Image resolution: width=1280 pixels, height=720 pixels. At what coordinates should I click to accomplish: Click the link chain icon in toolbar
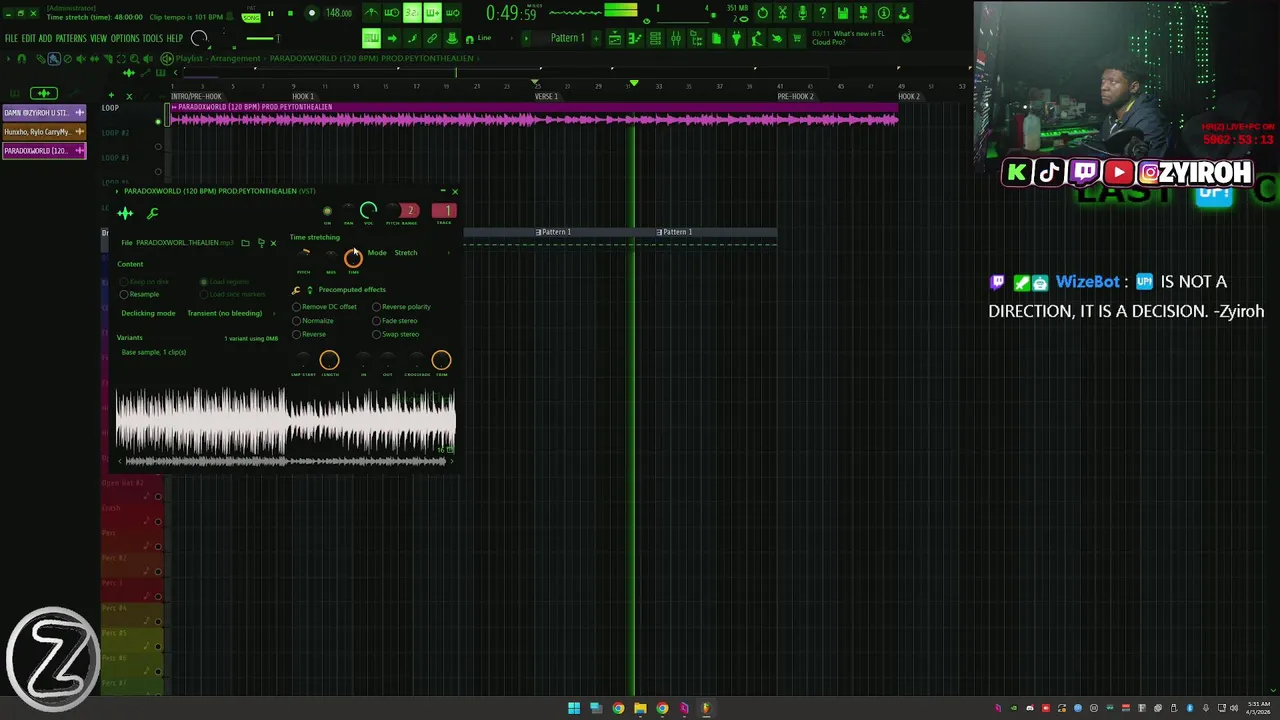432,38
